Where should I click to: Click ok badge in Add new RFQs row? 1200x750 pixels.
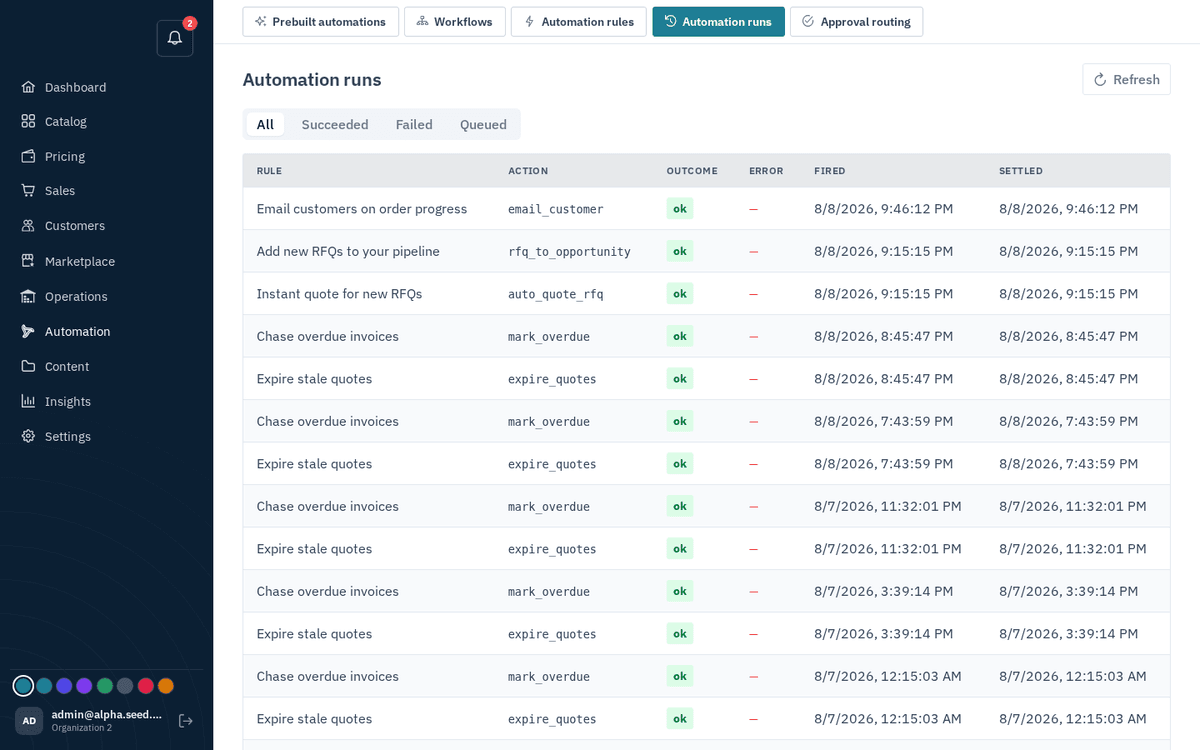(680, 251)
